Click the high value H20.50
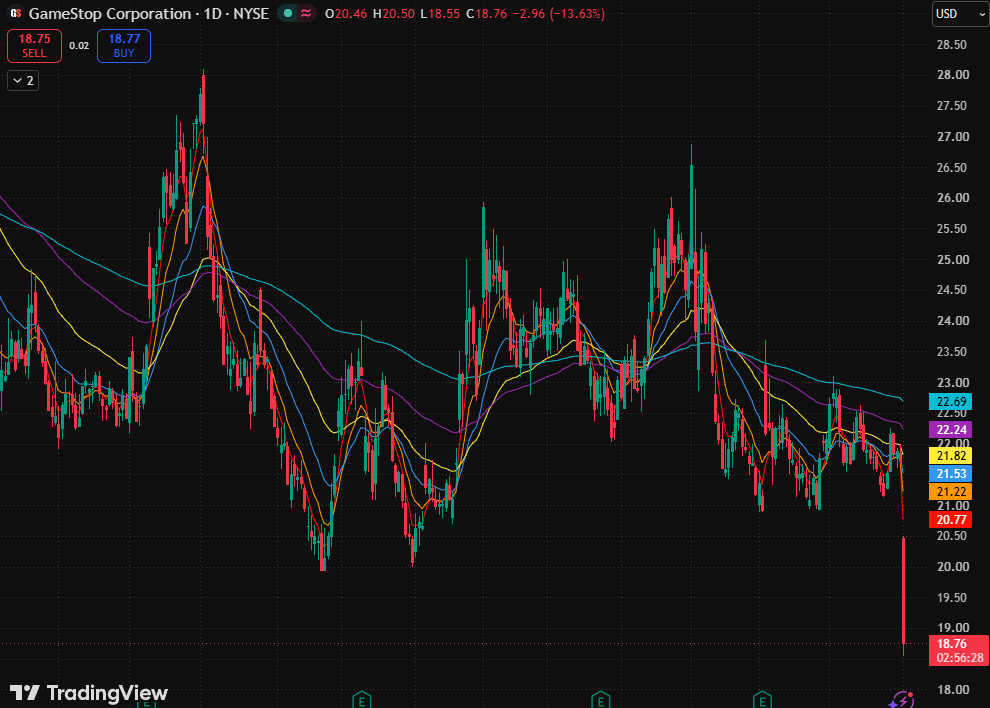Viewport: 990px width, 708px height. (x=393, y=13)
